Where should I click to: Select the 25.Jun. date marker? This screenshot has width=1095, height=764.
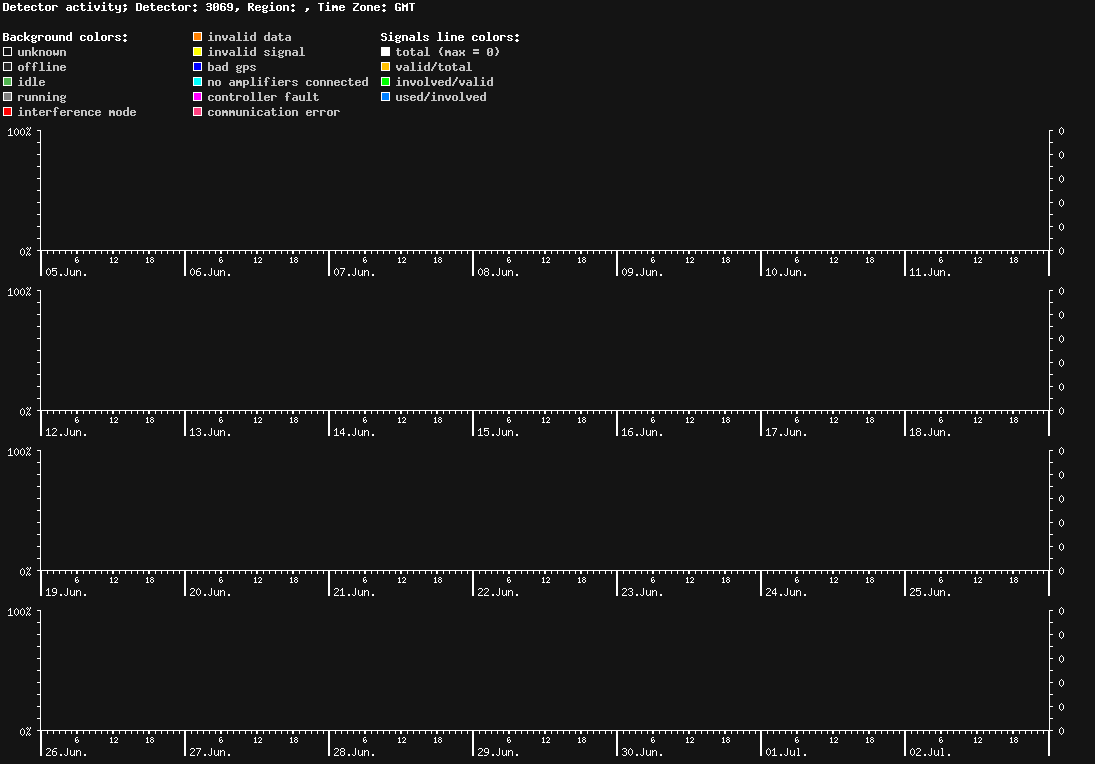point(930,592)
